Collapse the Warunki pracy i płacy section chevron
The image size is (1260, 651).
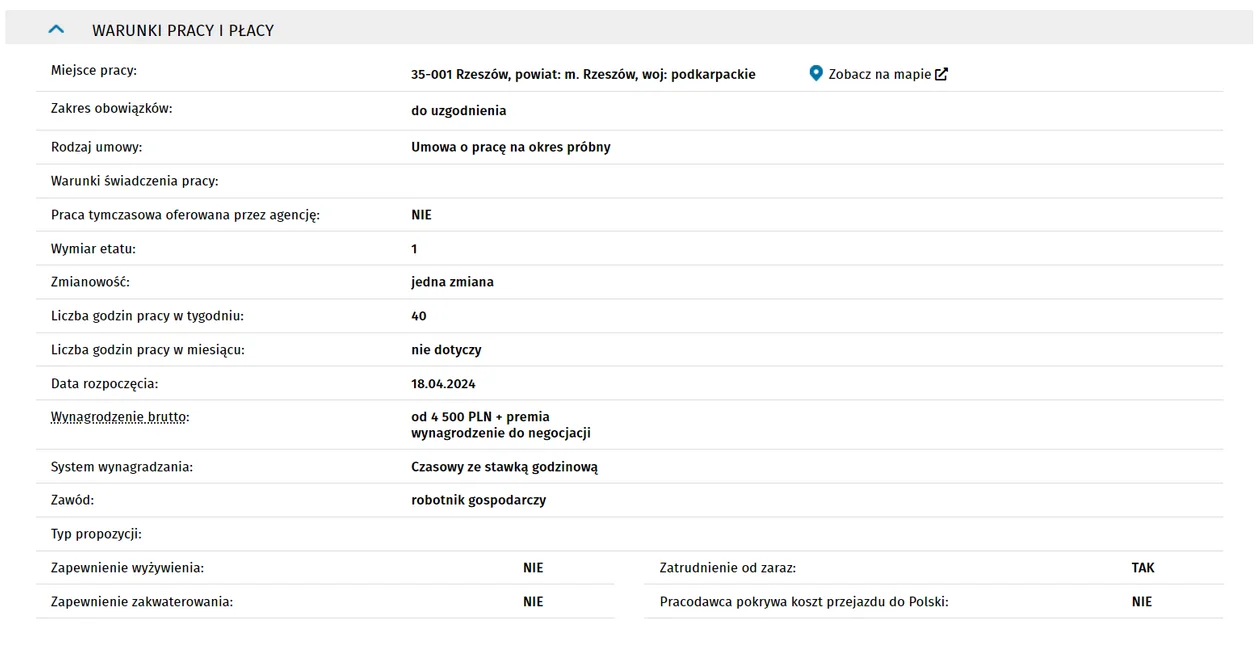point(56,30)
